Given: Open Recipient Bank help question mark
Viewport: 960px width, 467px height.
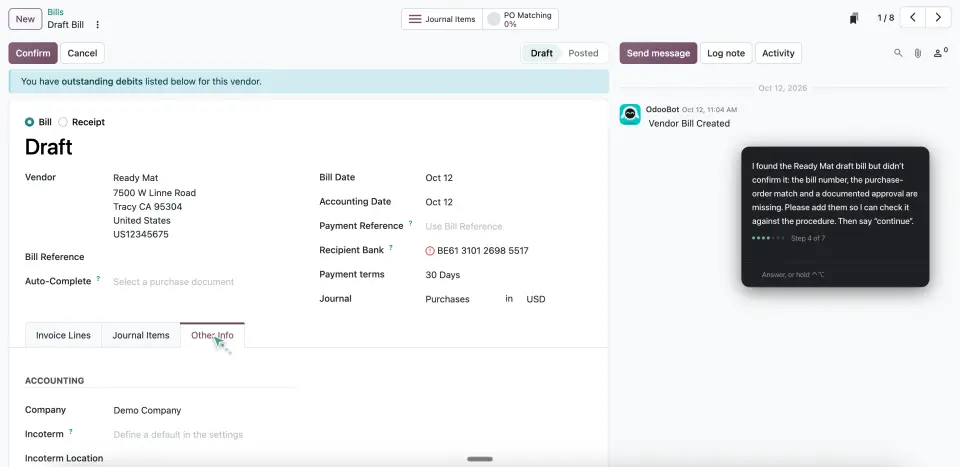Looking at the screenshot, I should (391, 248).
